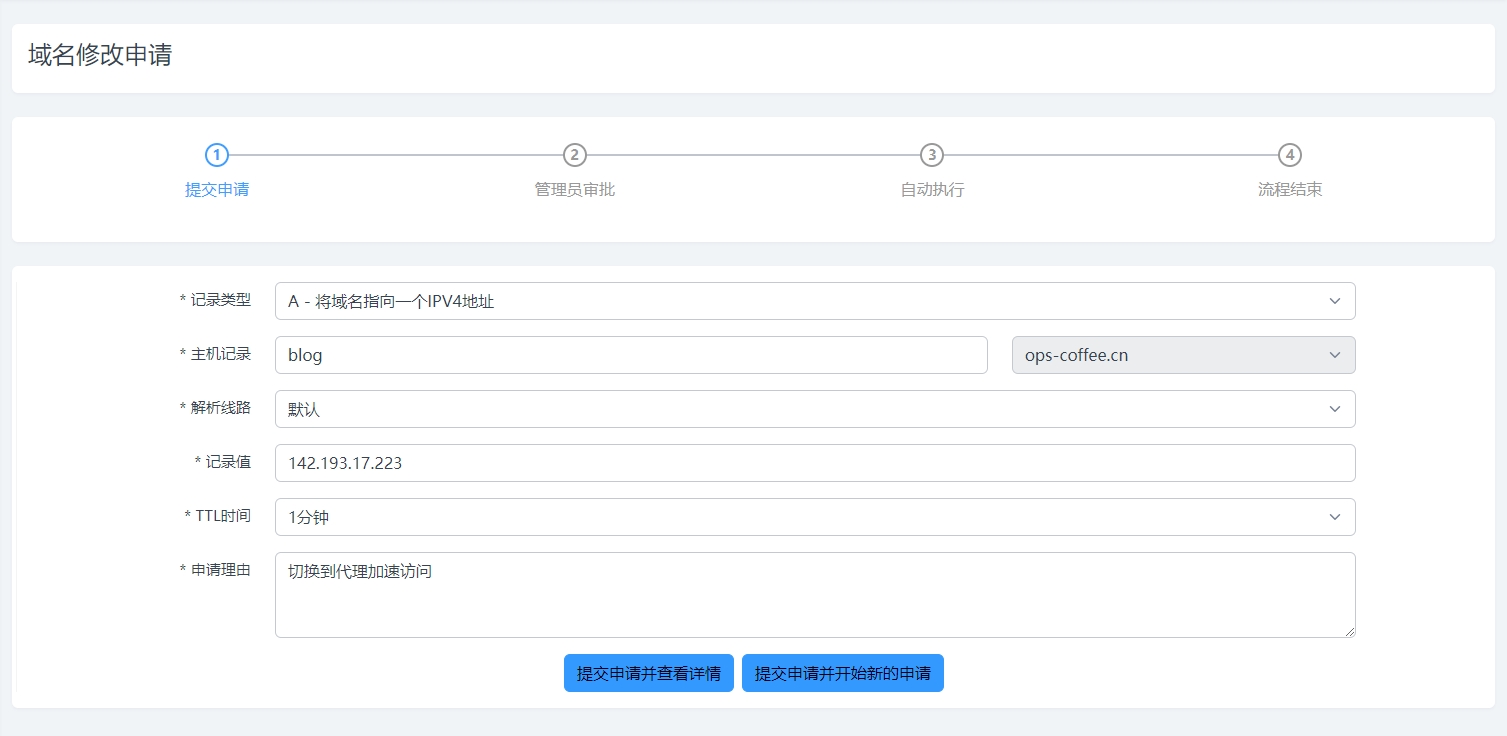Image resolution: width=1507 pixels, height=736 pixels.
Task: Go to the 自动执行 step label
Action: pyautogui.click(x=932, y=190)
